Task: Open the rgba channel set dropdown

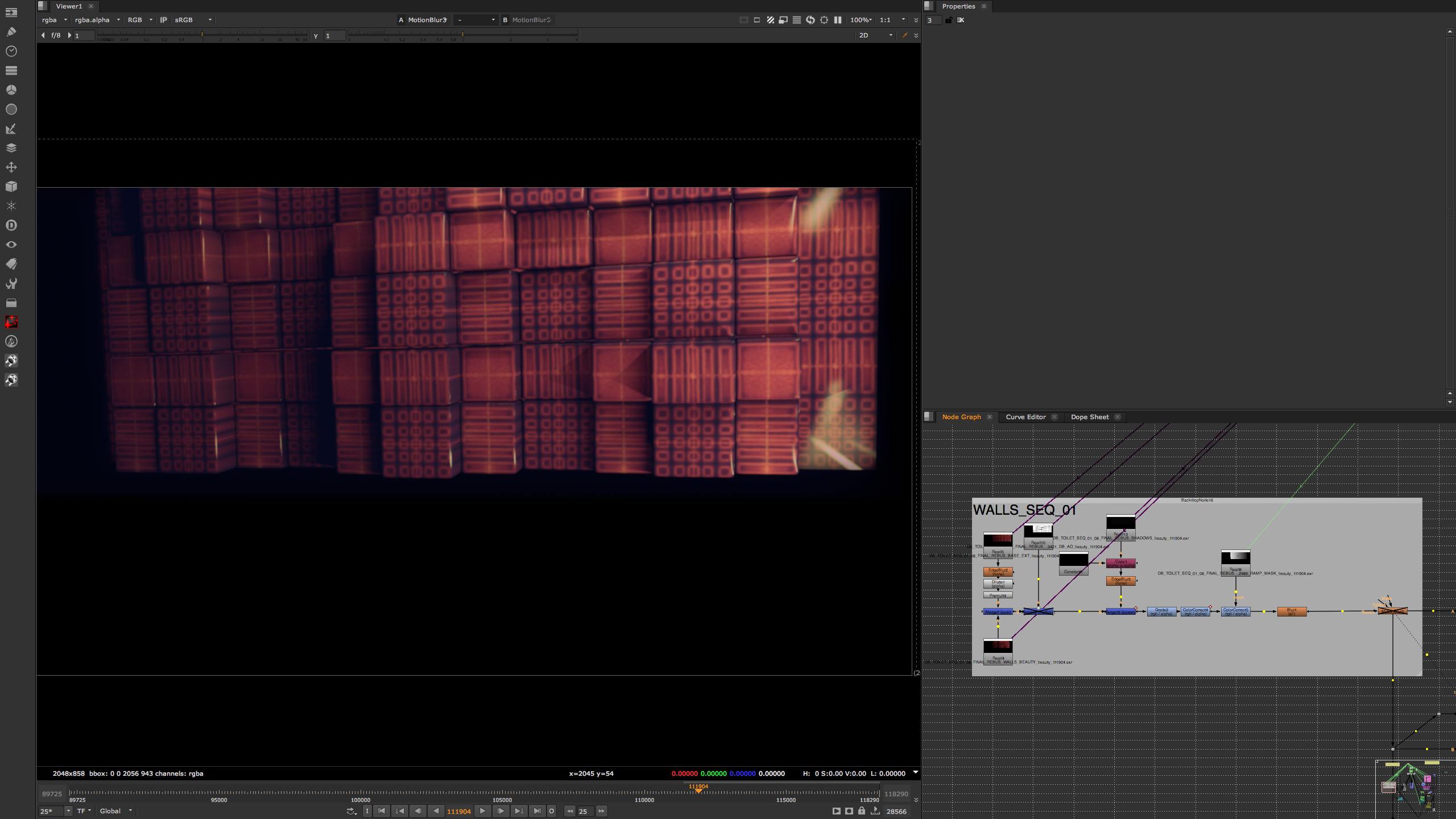Action: point(55,20)
